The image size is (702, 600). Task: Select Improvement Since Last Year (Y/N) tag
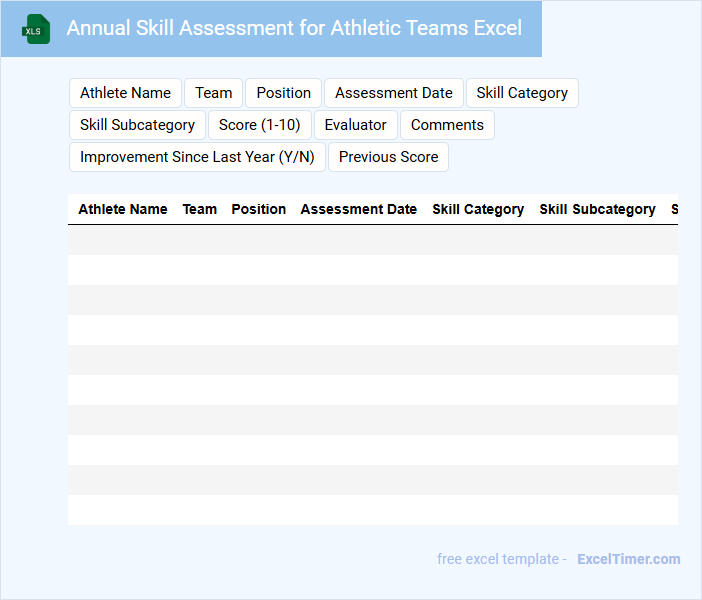tap(197, 157)
